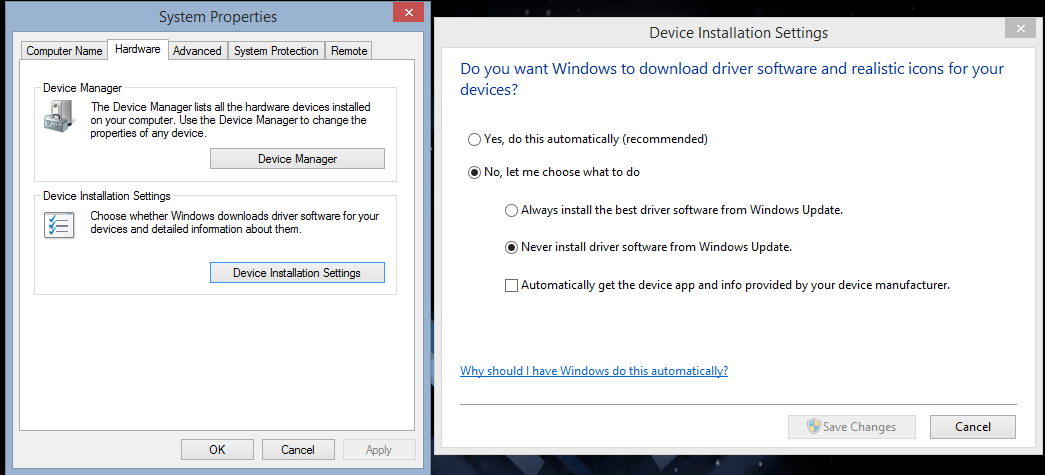Open the Advanced tab
The image size is (1045, 475).
(197, 51)
